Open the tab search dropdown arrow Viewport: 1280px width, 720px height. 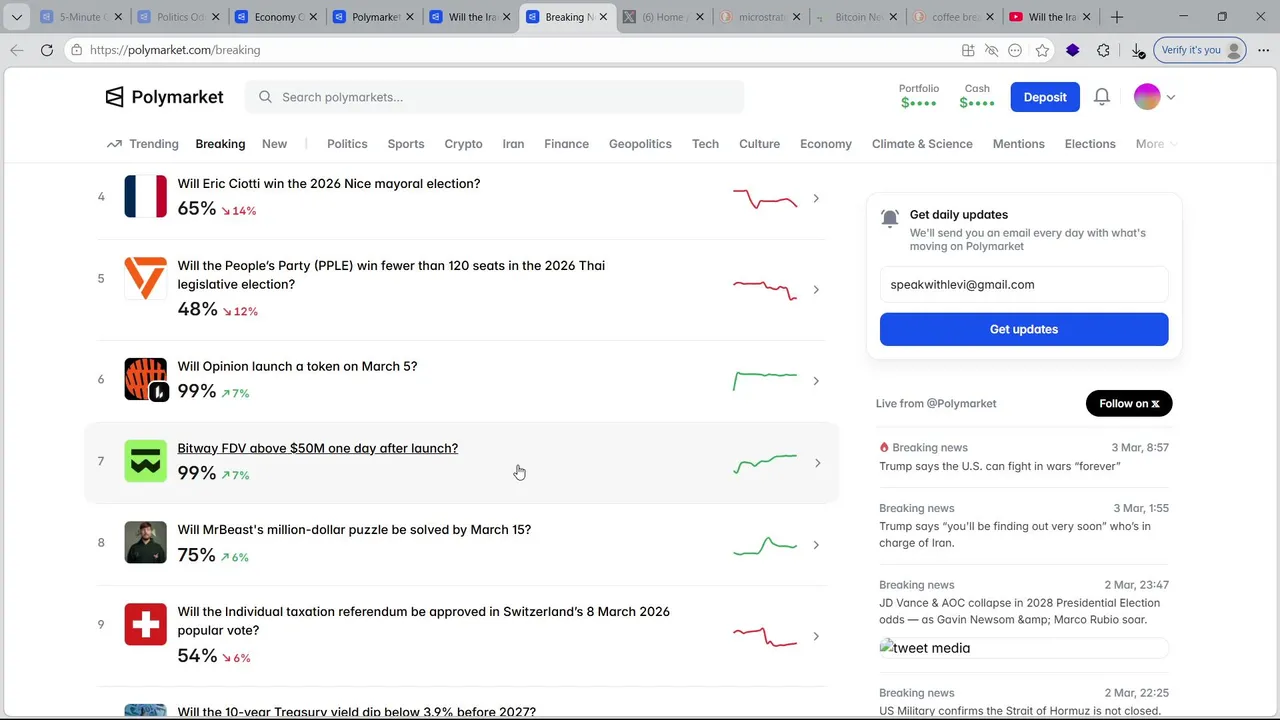(16, 17)
